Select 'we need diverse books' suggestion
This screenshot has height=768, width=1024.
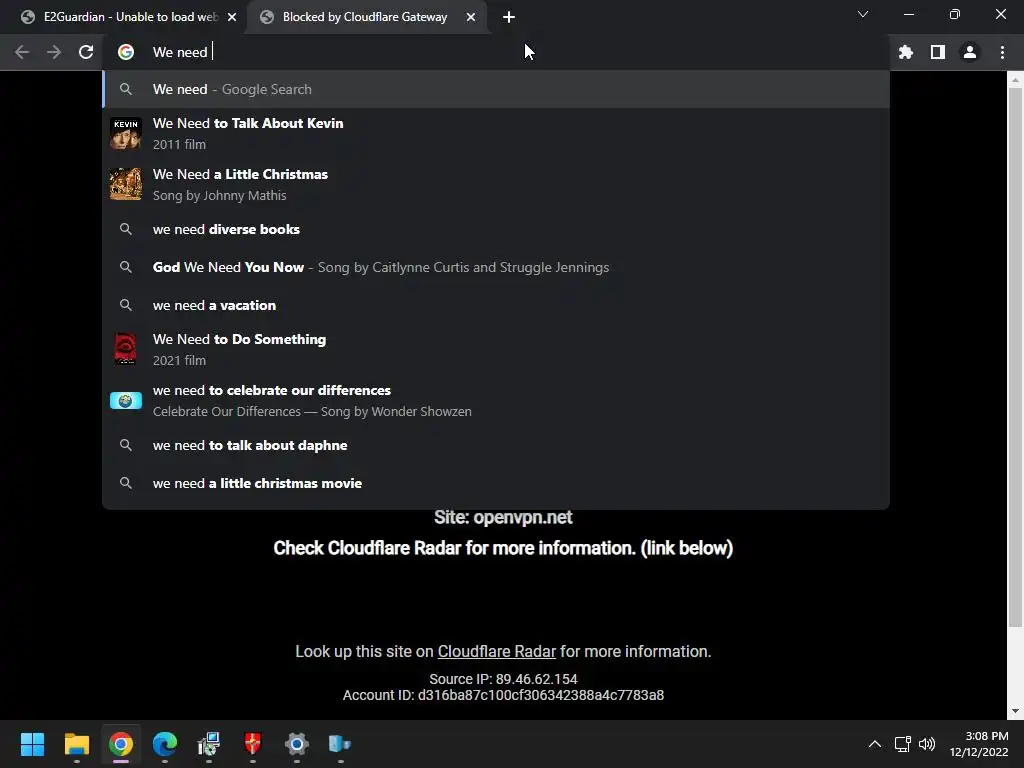click(x=496, y=229)
